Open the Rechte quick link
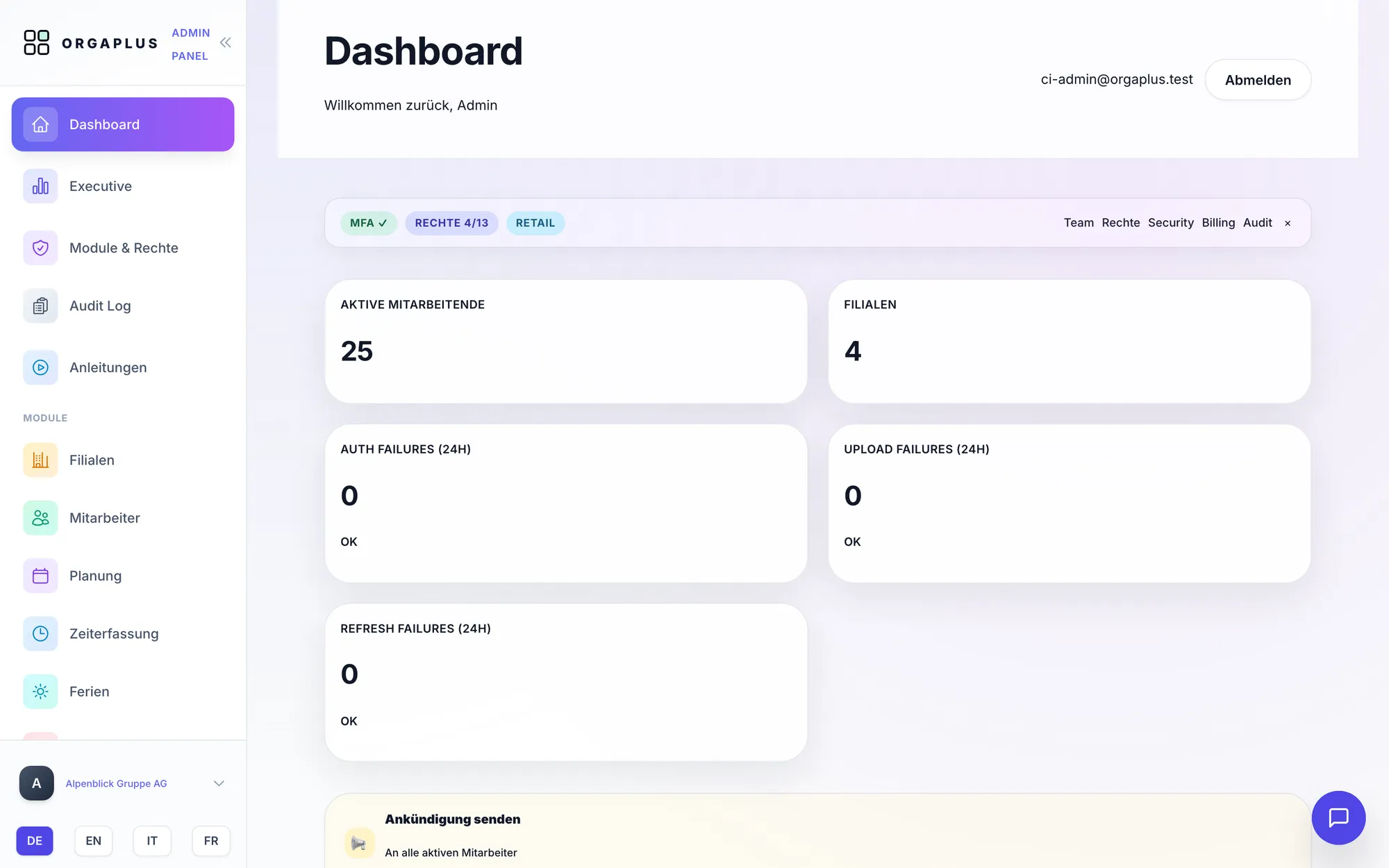 click(1121, 223)
